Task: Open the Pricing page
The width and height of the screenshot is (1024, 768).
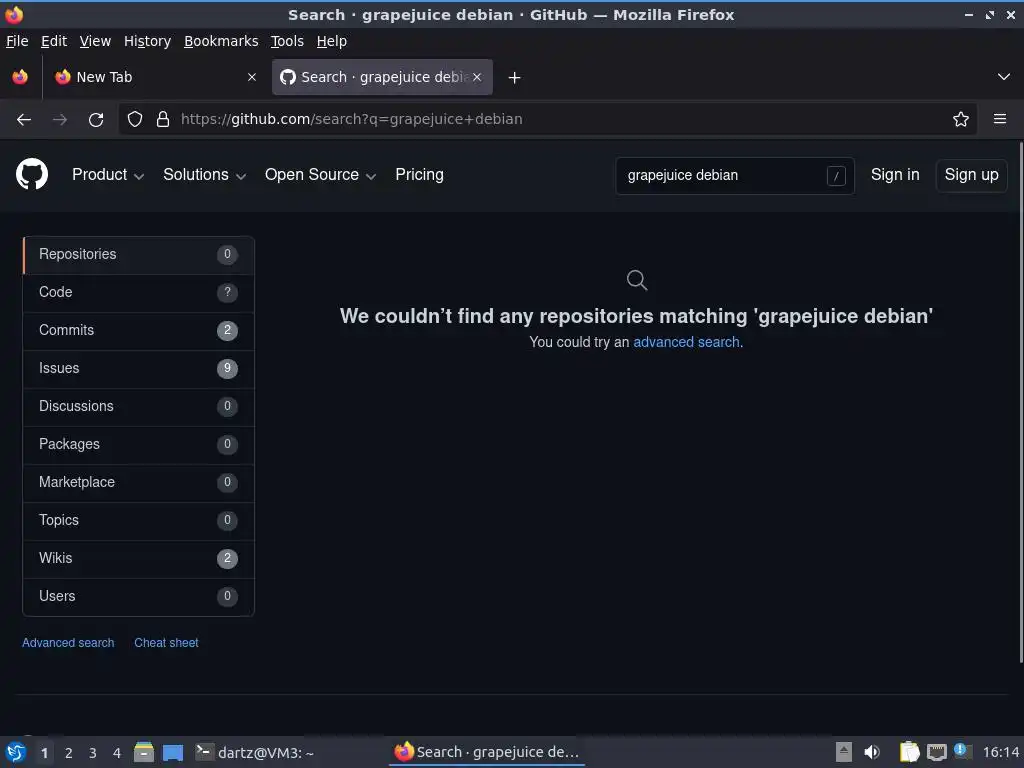Action: 419,174
